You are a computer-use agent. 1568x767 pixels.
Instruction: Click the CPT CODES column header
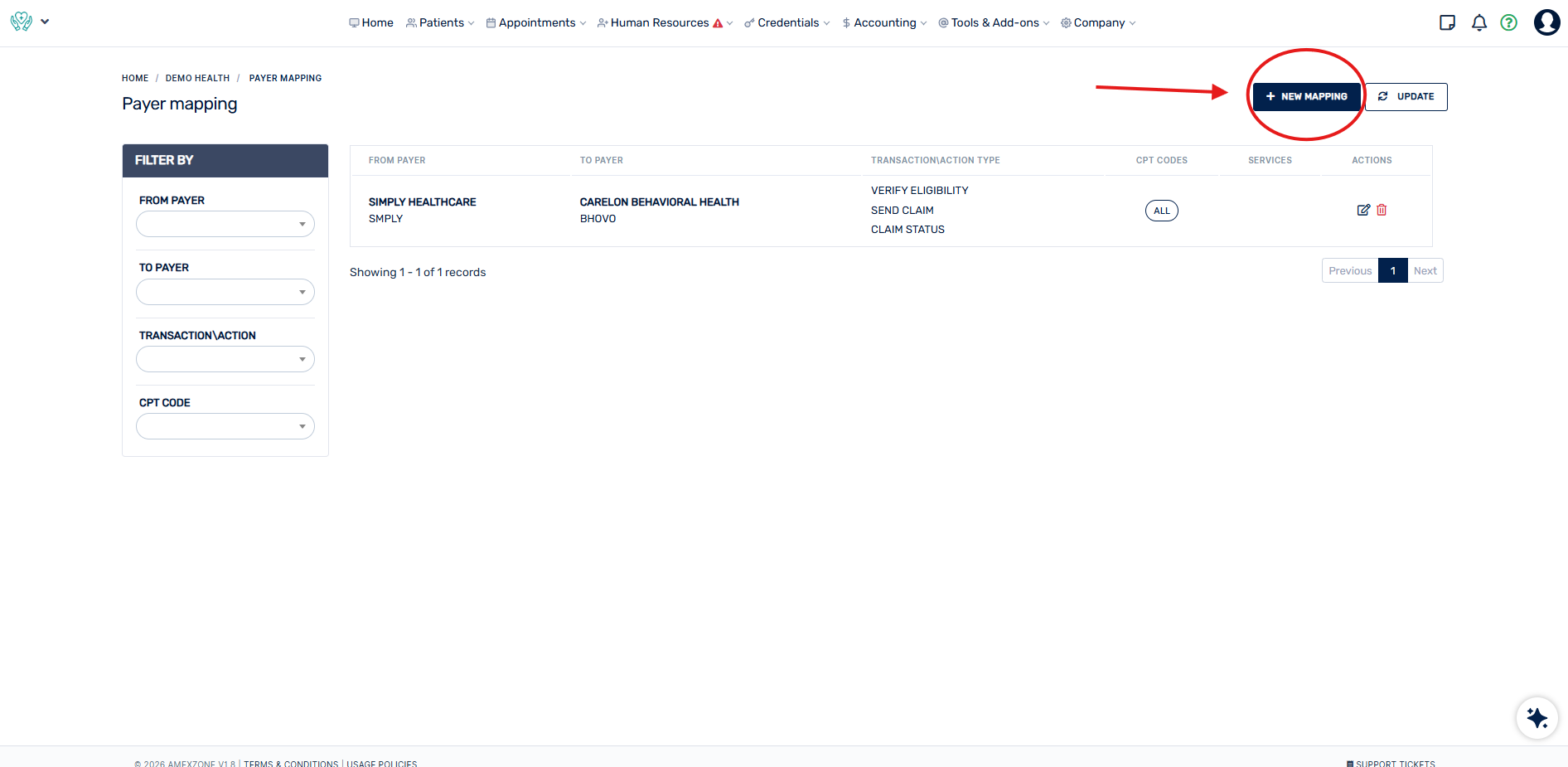1162,160
